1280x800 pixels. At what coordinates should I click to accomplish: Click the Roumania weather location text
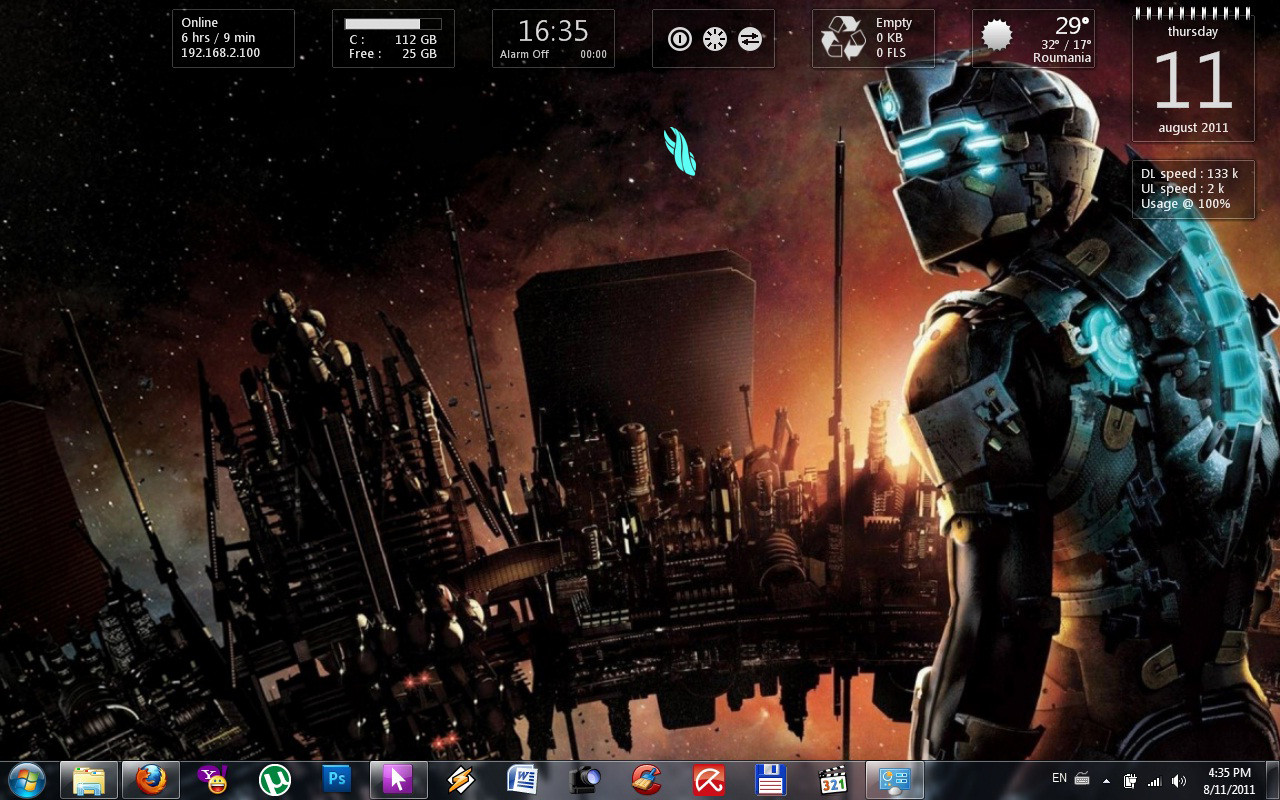click(1062, 58)
